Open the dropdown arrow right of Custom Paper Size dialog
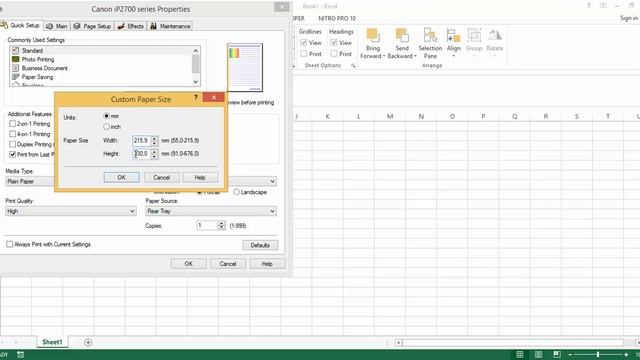 coord(272,181)
